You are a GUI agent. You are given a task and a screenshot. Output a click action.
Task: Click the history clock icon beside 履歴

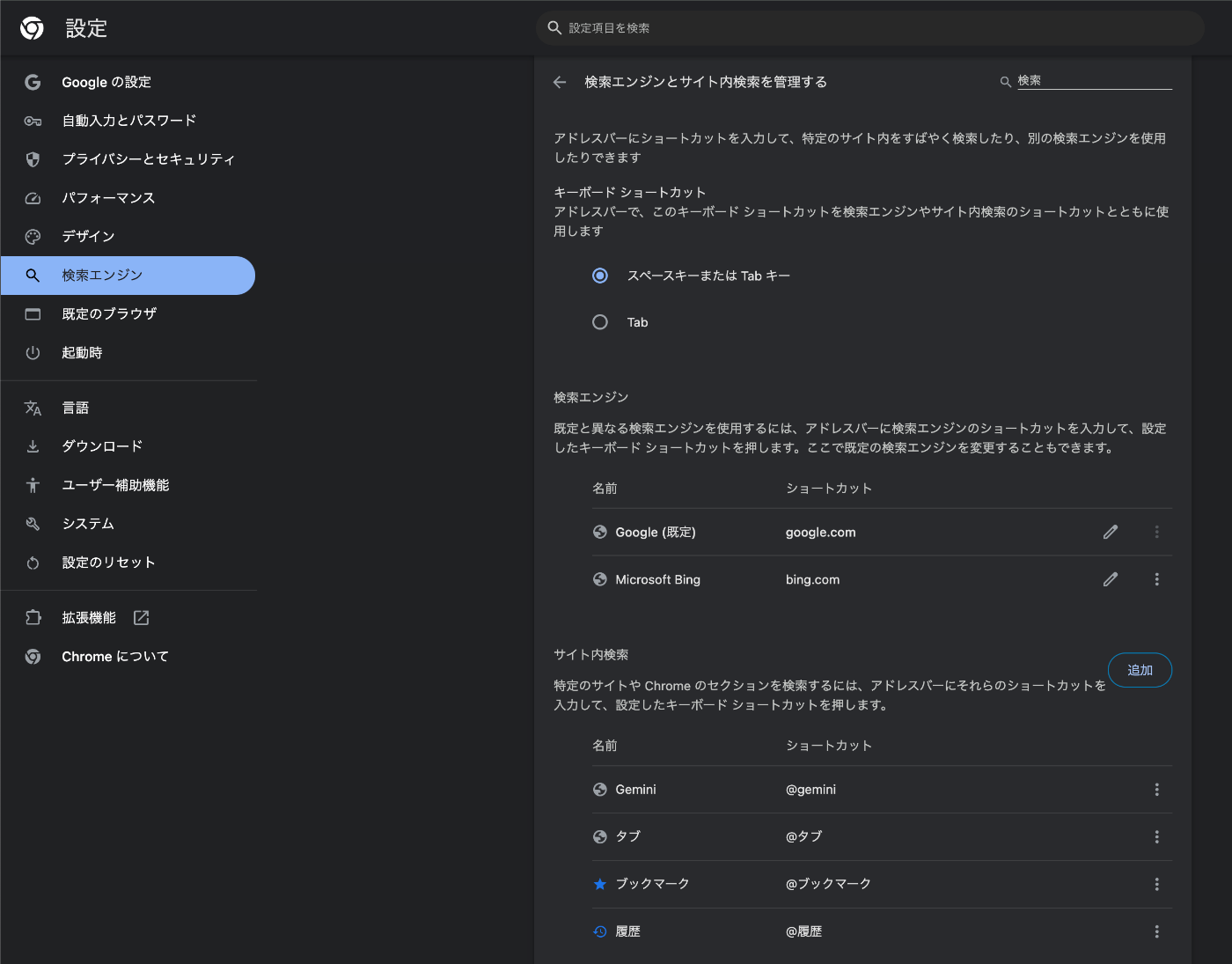click(600, 931)
